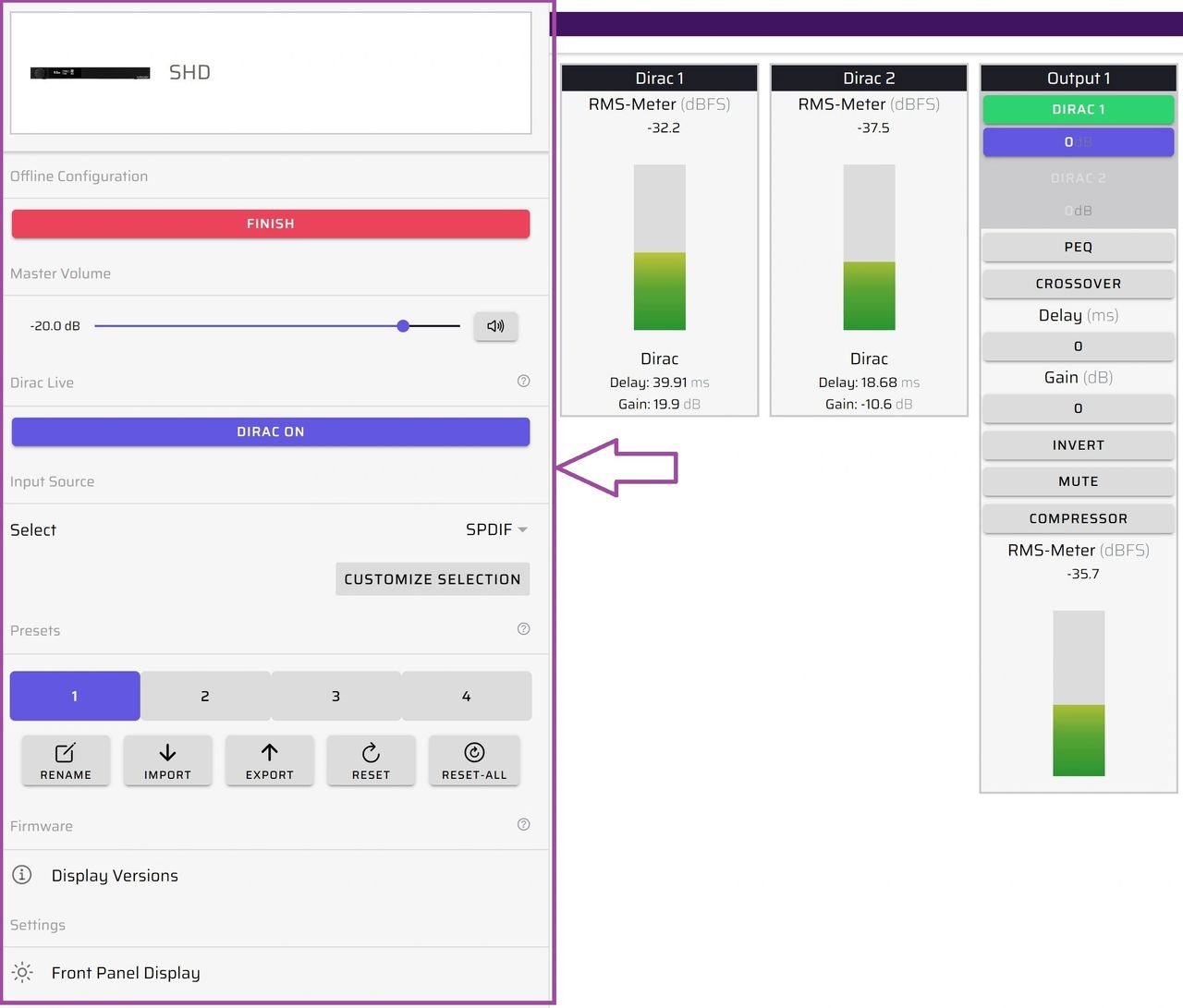
Task: Rename the current preset
Action: (x=66, y=760)
